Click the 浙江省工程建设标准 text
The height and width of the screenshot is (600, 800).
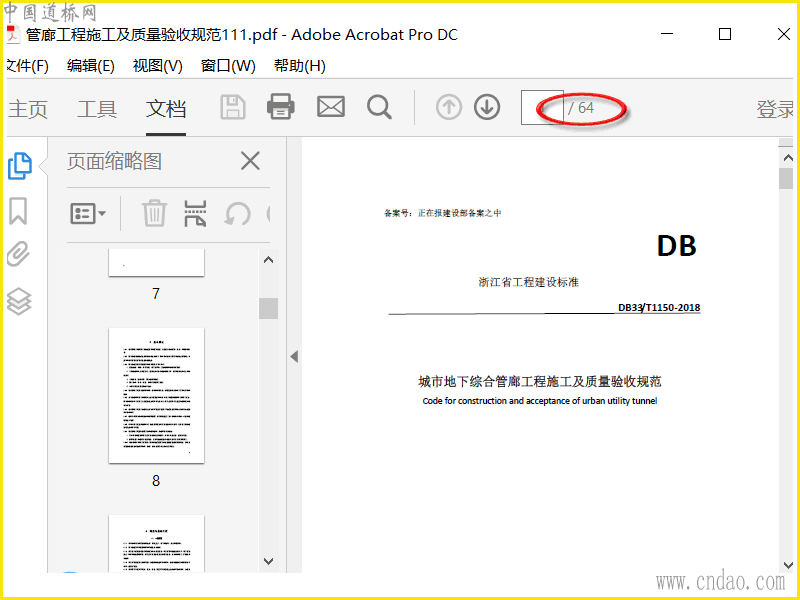(529, 282)
